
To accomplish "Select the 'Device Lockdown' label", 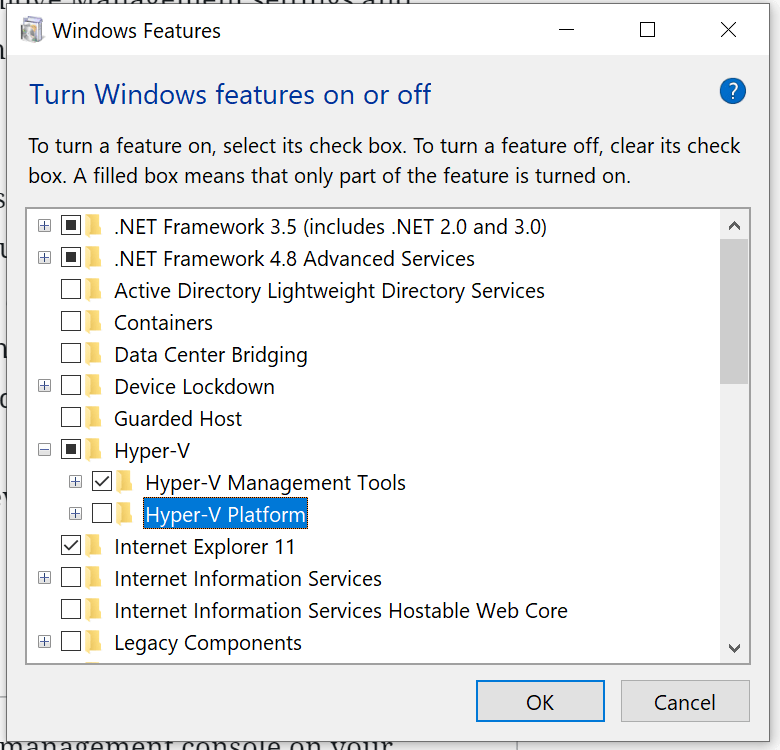I will click(194, 386).
